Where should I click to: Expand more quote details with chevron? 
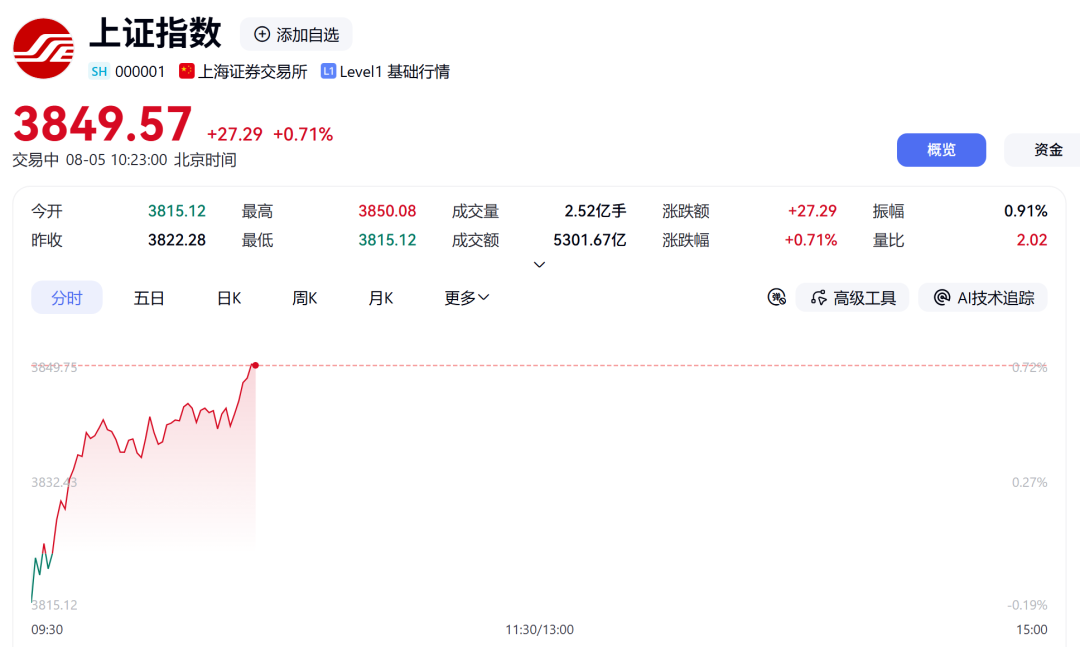(x=539, y=265)
